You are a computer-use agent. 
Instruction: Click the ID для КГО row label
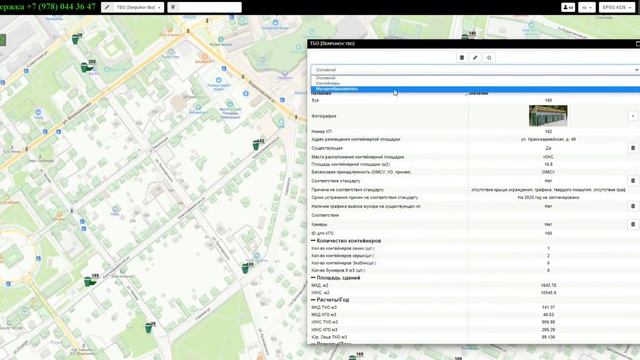click(322, 233)
